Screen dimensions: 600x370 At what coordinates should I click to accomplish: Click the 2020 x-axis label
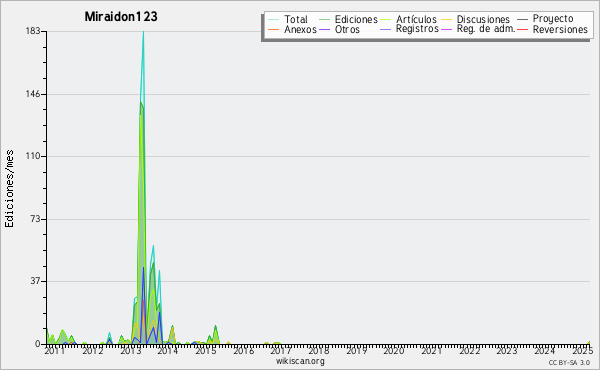394,350
